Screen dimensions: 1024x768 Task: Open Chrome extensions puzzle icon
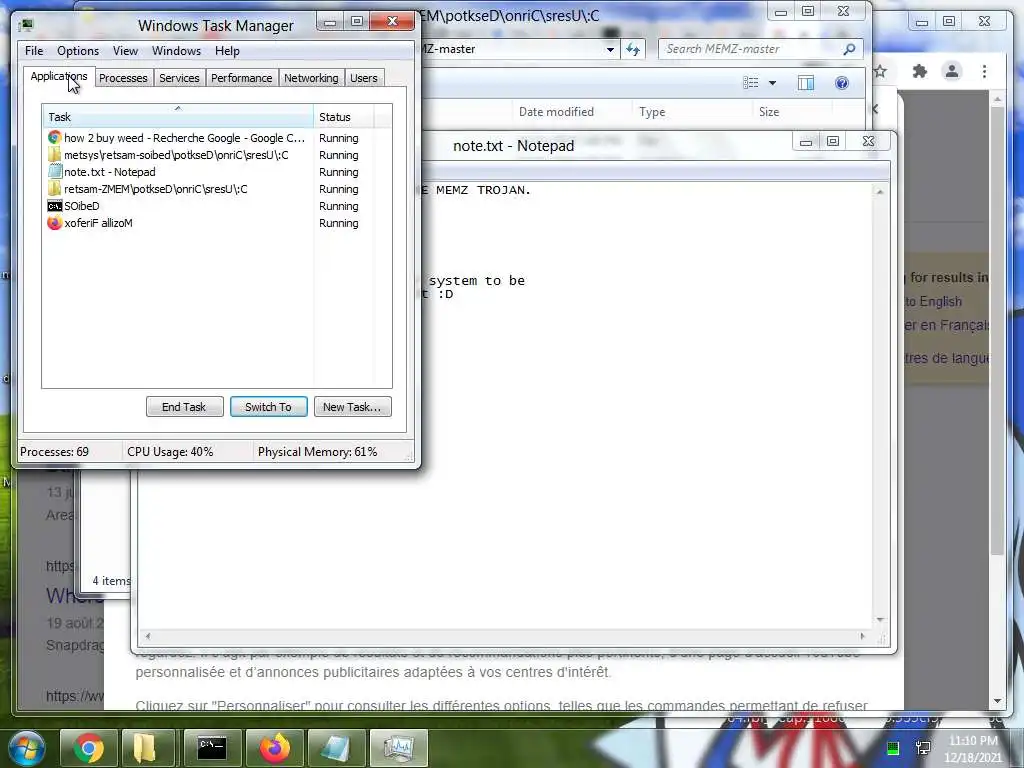point(920,71)
